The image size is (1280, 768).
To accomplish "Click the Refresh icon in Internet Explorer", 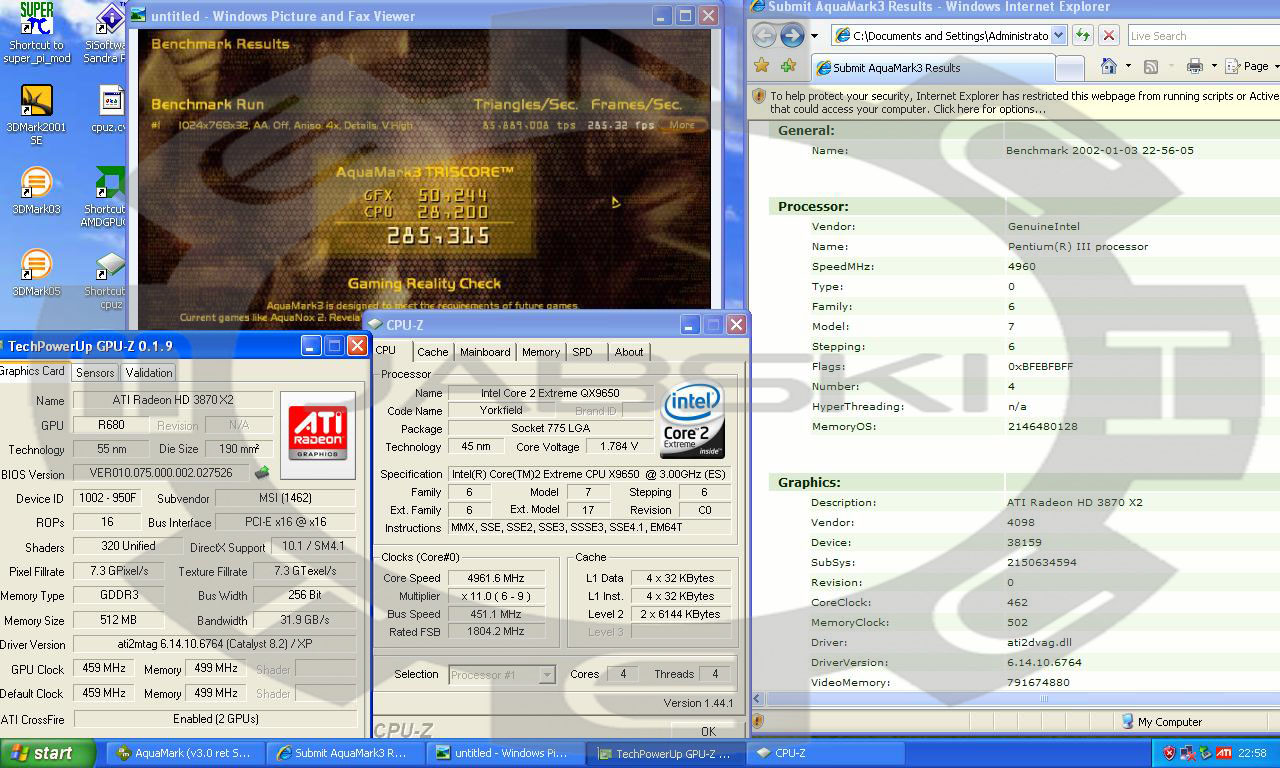I will 1083,35.
